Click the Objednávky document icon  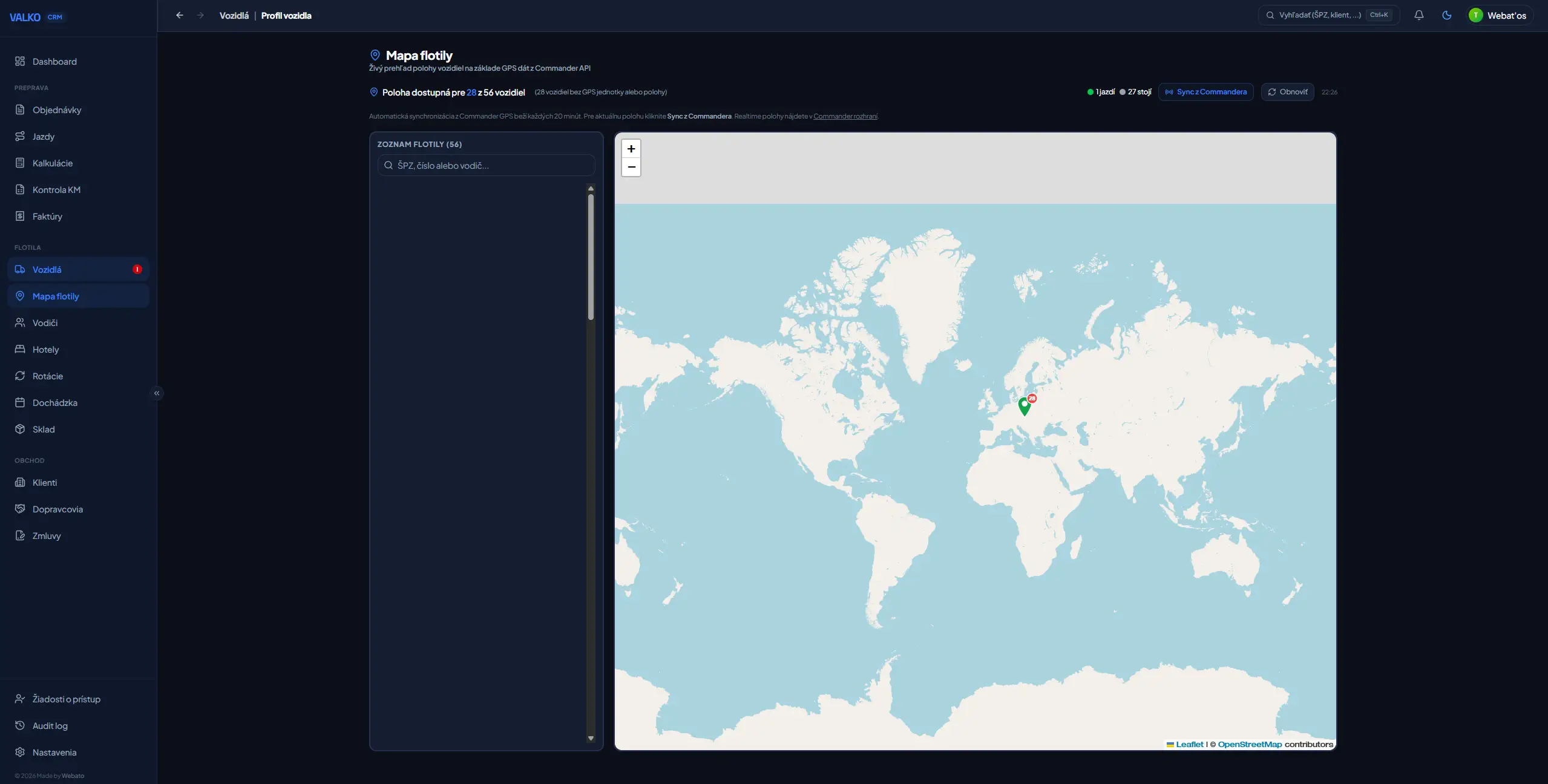(x=20, y=110)
